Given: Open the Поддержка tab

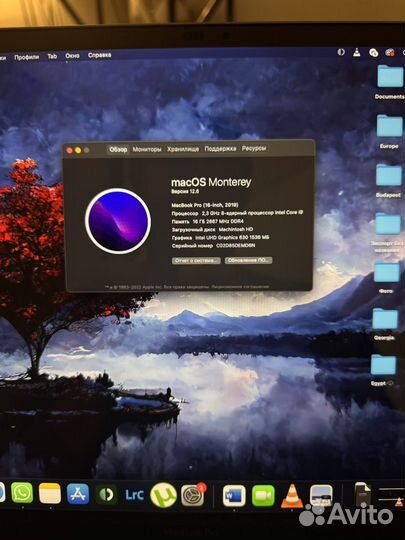Looking at the screenshot, I should coord(220,149).
